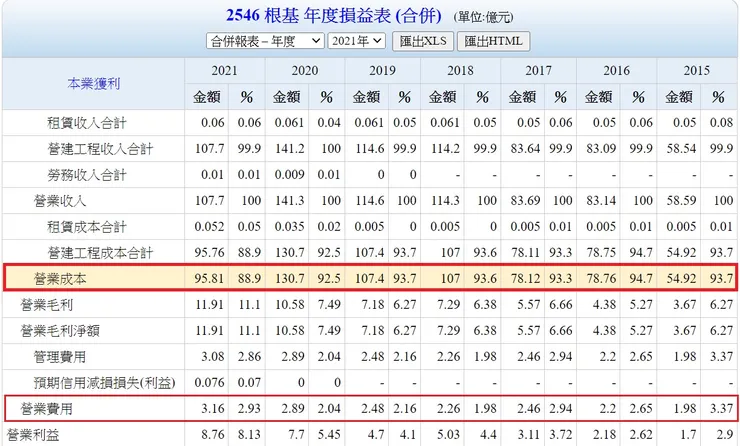Click the 2019 營業利益 amount 4.7
The height and width of the screenshot is (446, 740).
376,434
